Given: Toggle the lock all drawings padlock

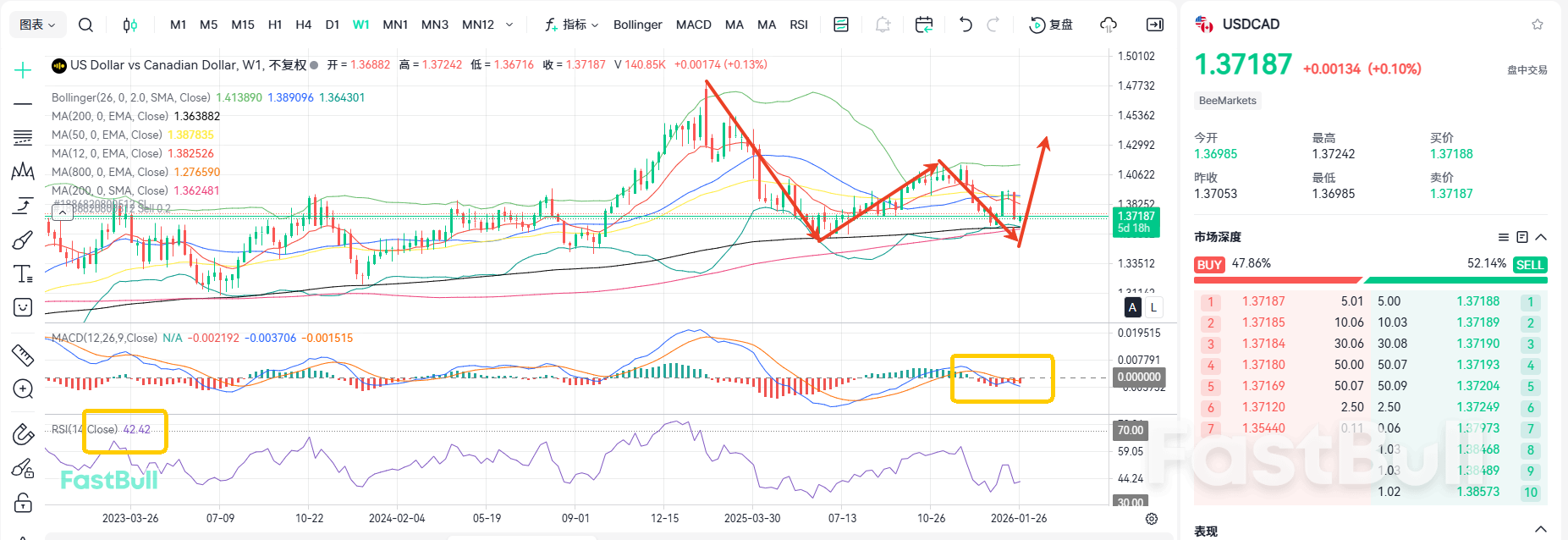Looking at the screenshot, I should (23, 503).
